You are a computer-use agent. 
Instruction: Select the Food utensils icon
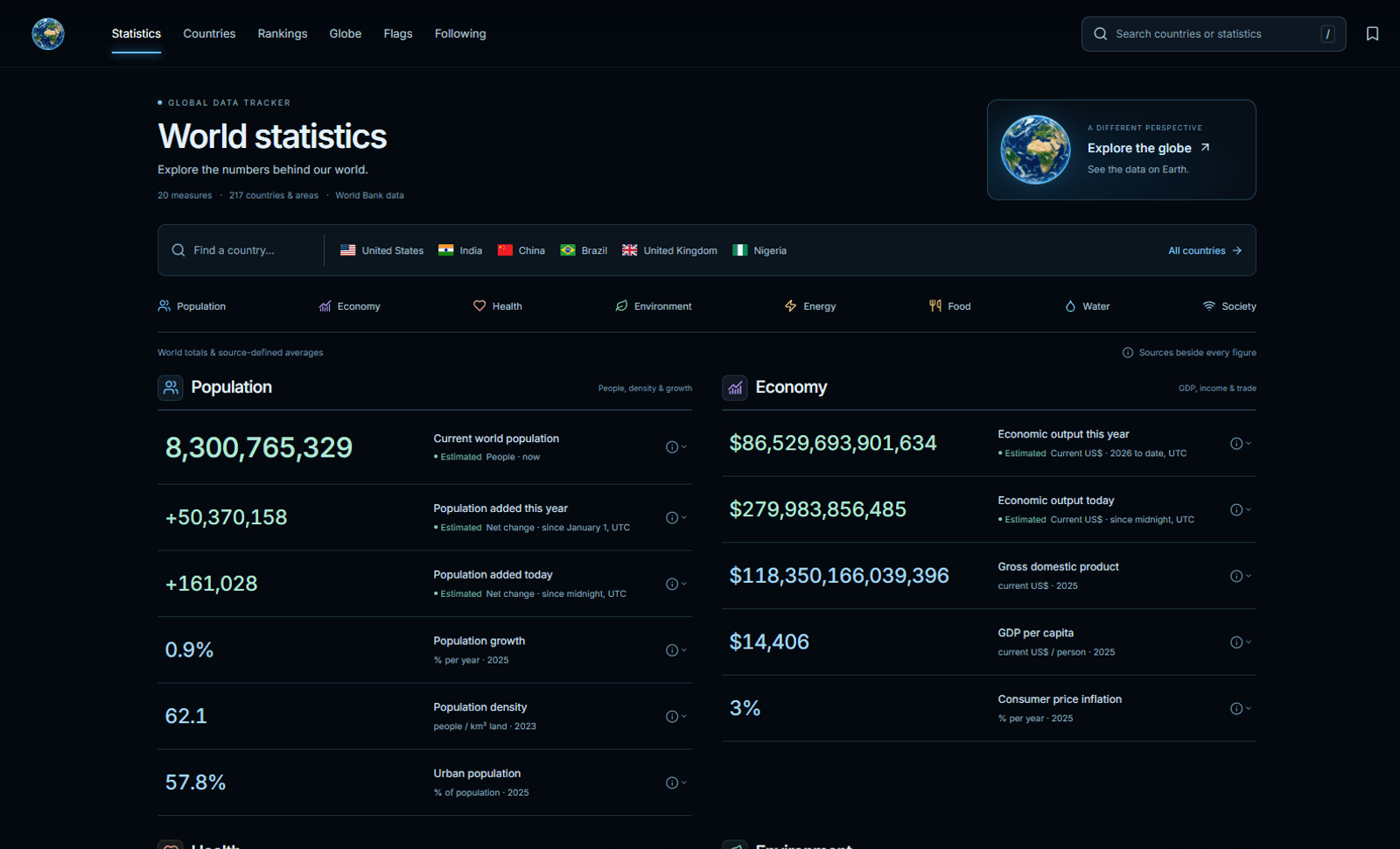click(x=935, y=306)
